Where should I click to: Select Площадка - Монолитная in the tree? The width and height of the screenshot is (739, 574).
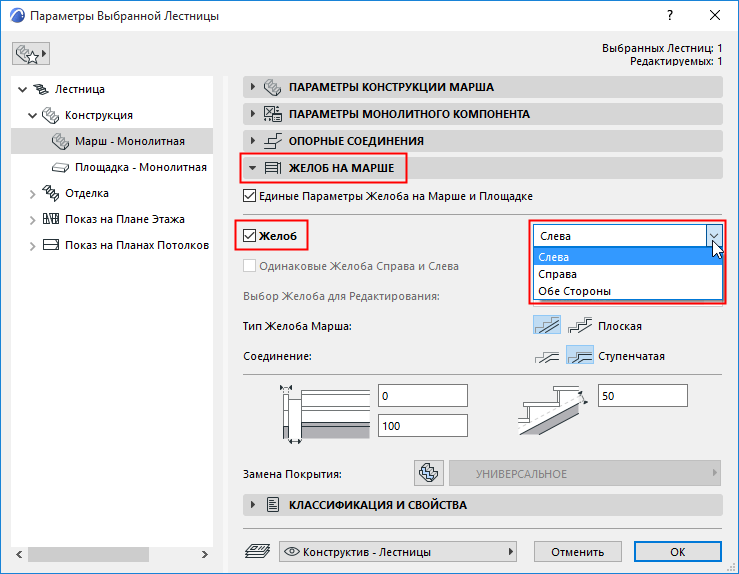tap(112, 167)
